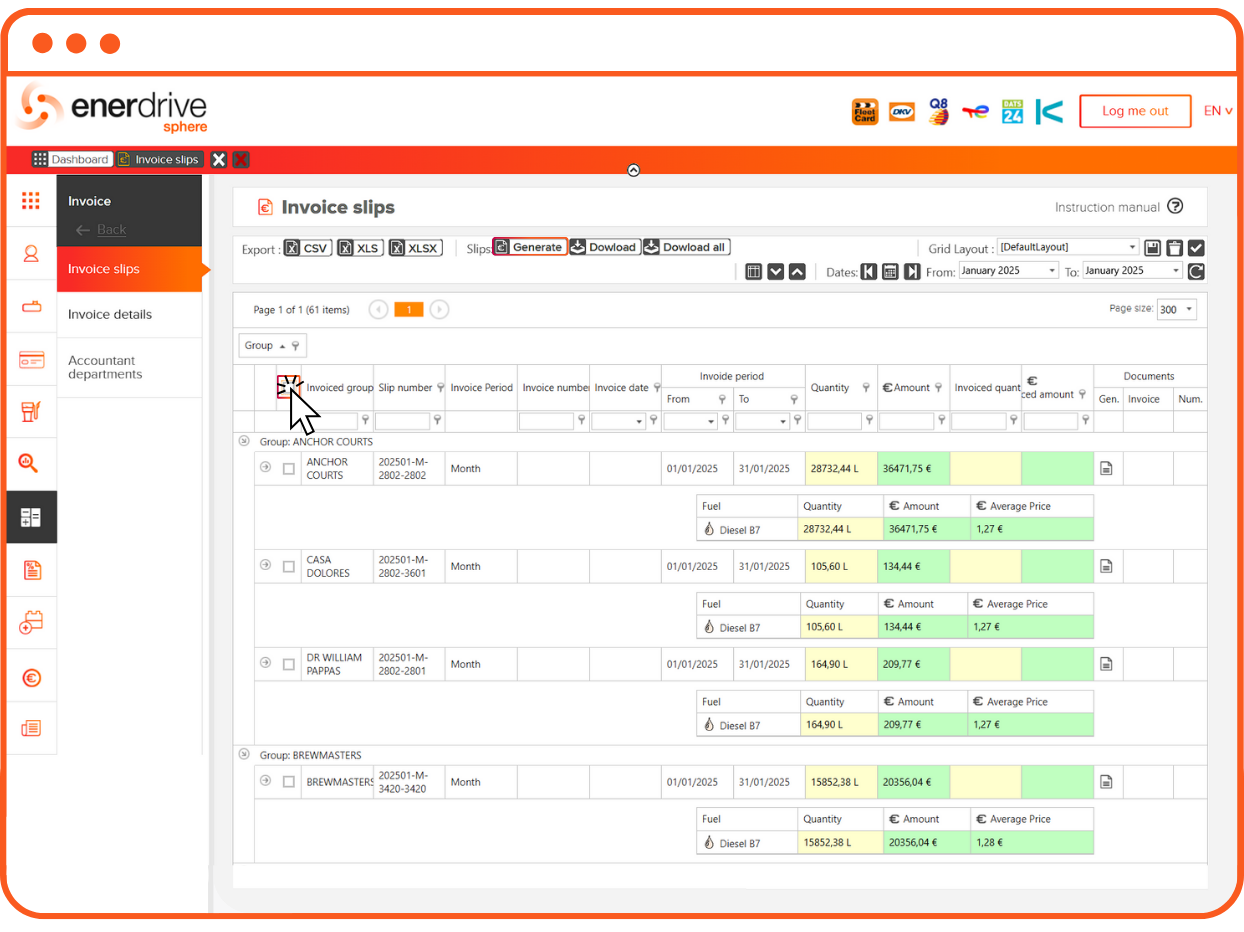The image size is (1244, 932).
Task: Switch to the Dashboard tab
Action: pyautogui.click(x=70, y=160)
